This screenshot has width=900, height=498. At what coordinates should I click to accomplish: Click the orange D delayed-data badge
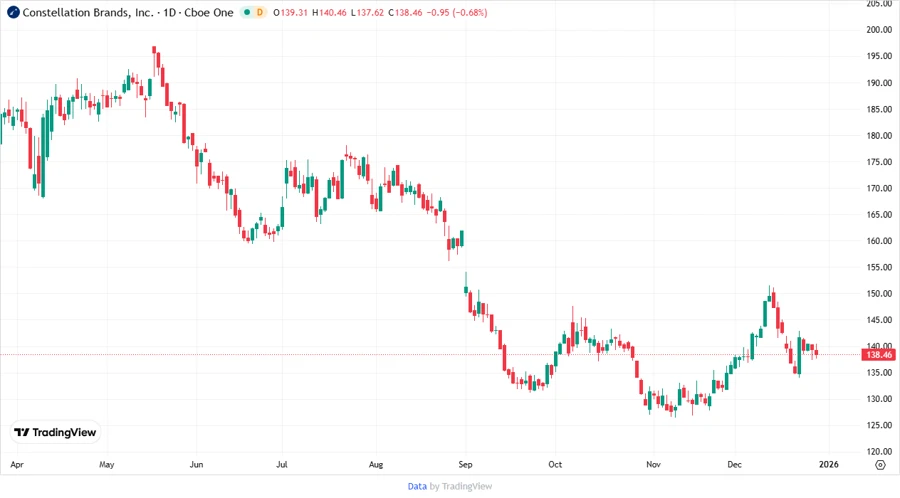click(259, 12)
